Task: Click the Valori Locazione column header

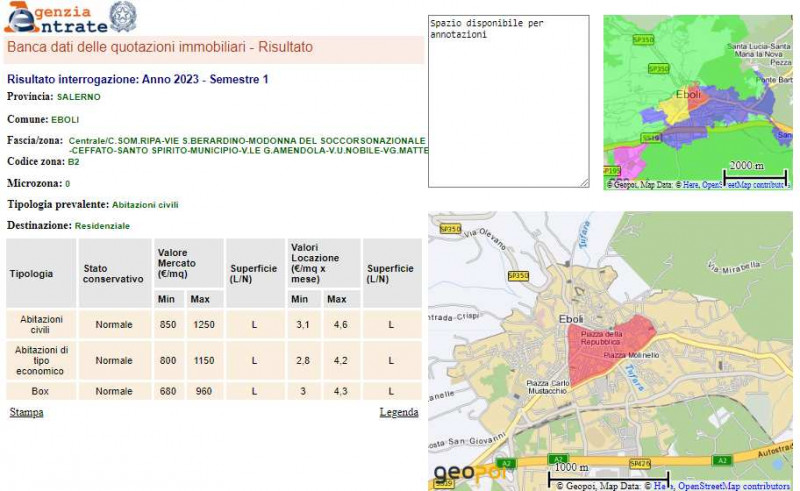Action: click(x=324, y=263)
